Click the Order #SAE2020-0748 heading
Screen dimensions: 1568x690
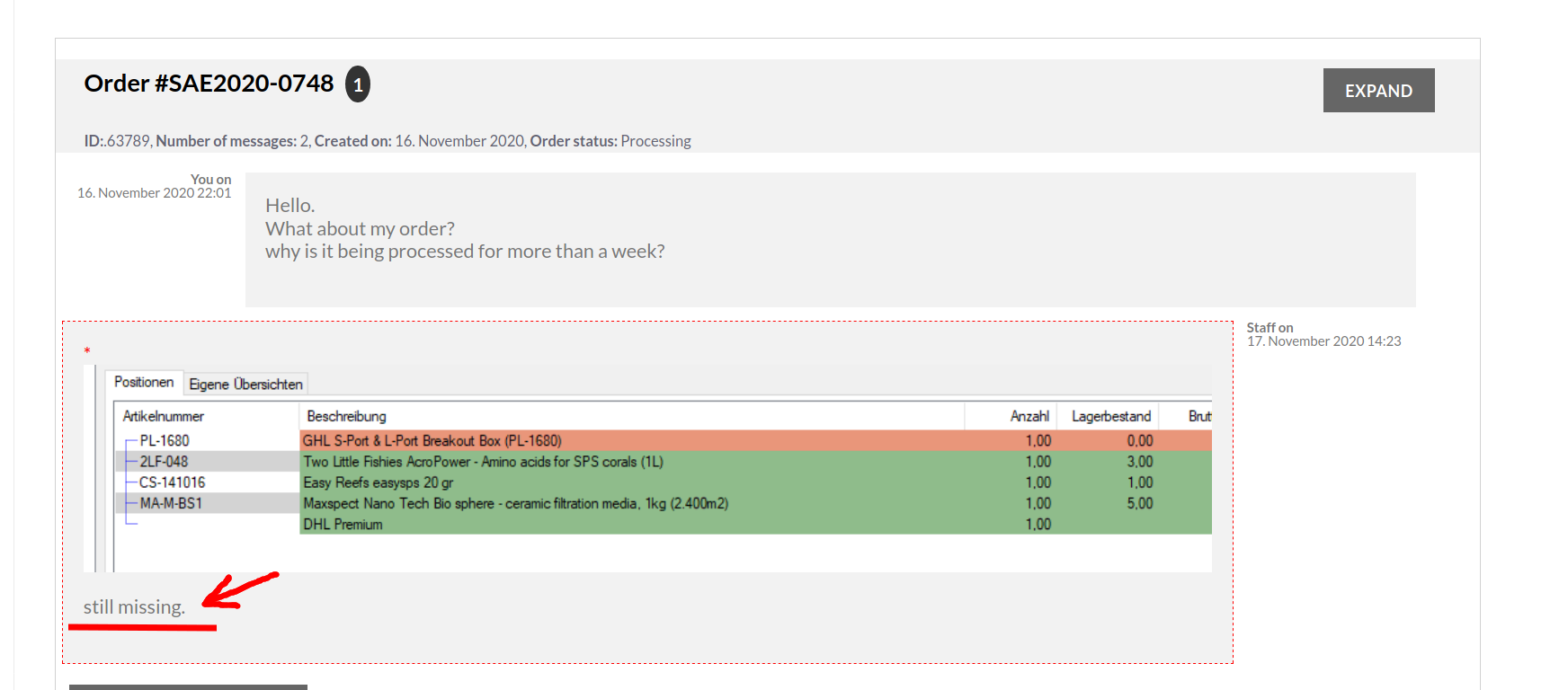tap(209, 84)
